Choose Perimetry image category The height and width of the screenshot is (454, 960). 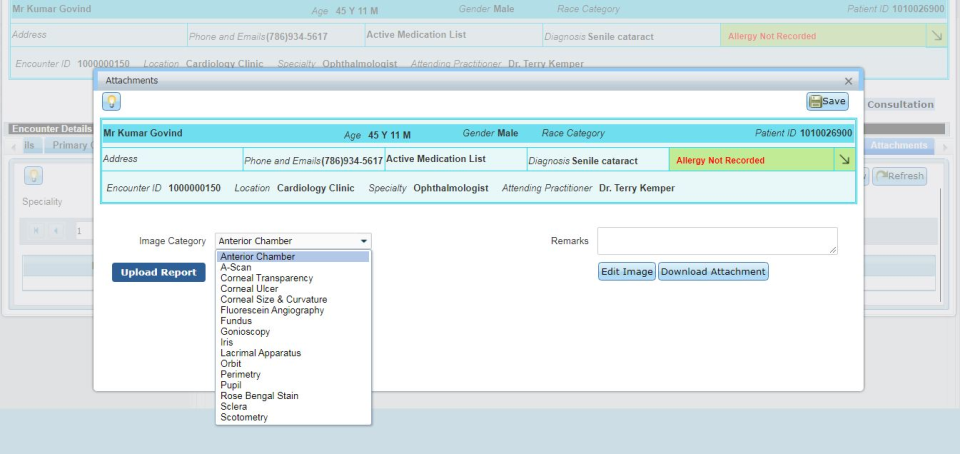click(293, 374)
